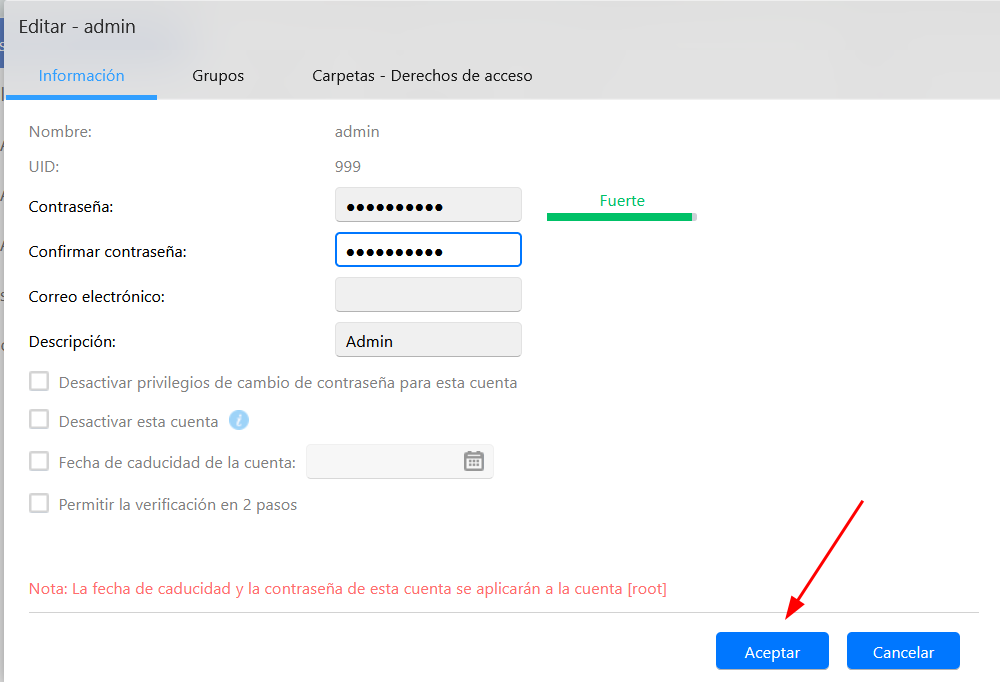Enable Desactivar privilegios de cambio de contraseña checkbox
Viewport: 1000px width, 682px height.
pyautogui.click(x=39, y=382)
